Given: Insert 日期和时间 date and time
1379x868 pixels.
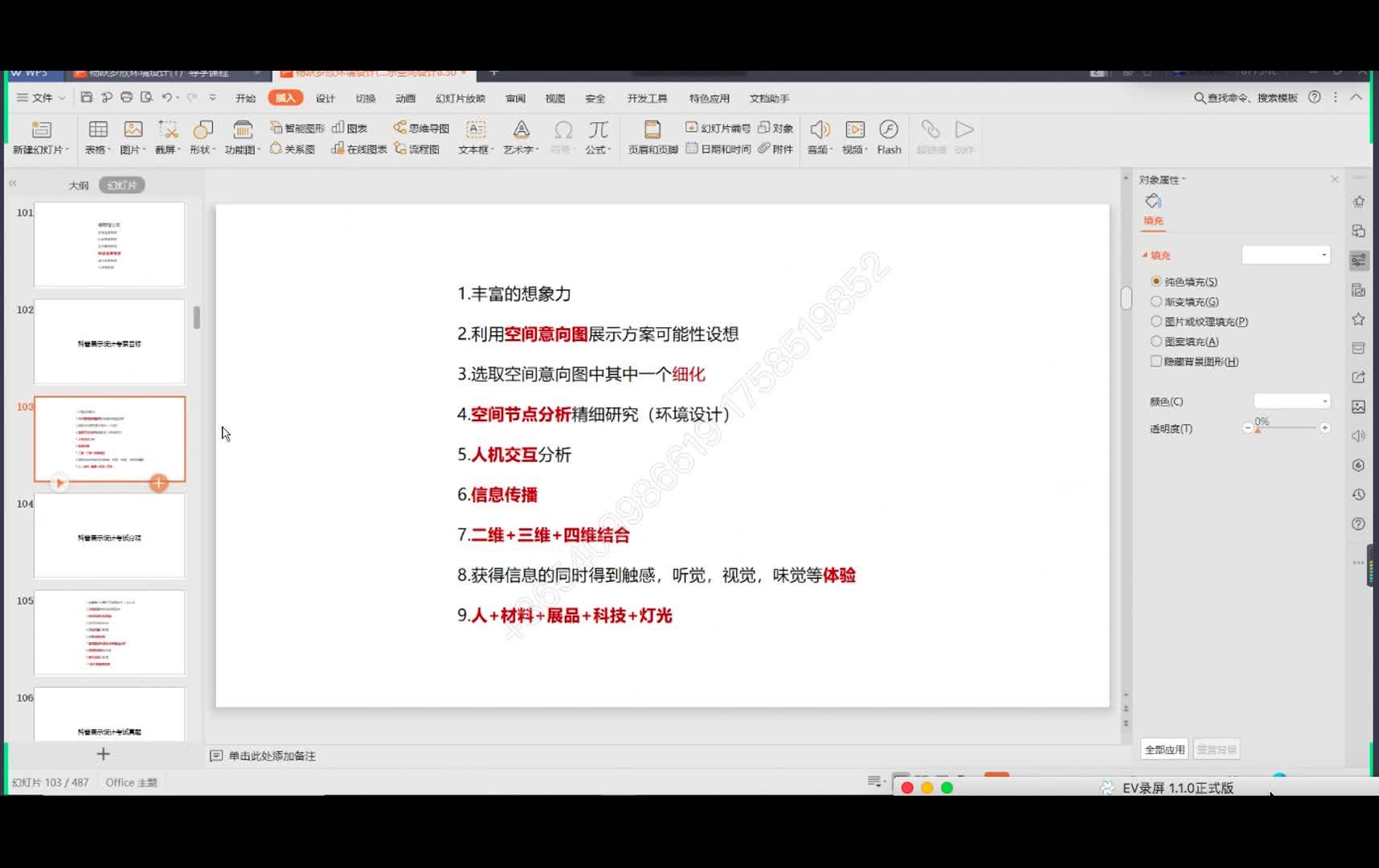Looking at the screenshot, I should tap(718, 149).
